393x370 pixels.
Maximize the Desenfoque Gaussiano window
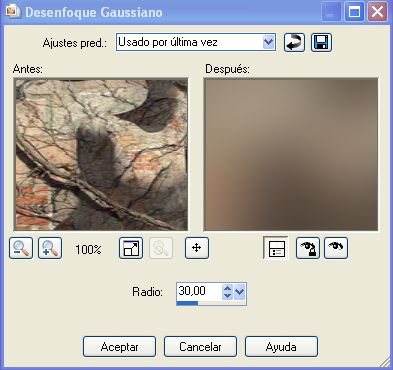click(354, 12)
